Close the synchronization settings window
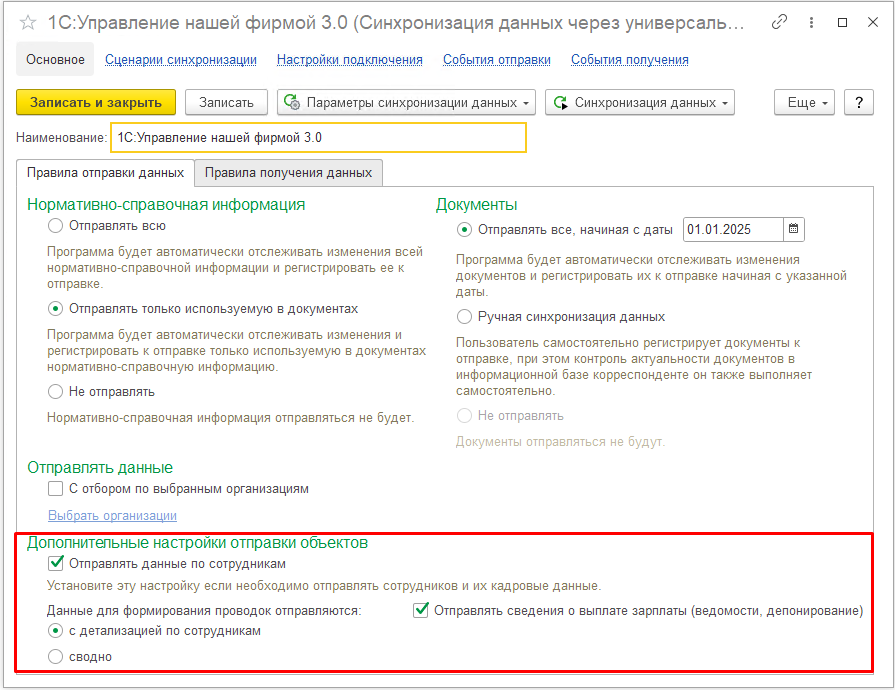The image size is (895, 690). coord(872,21)
